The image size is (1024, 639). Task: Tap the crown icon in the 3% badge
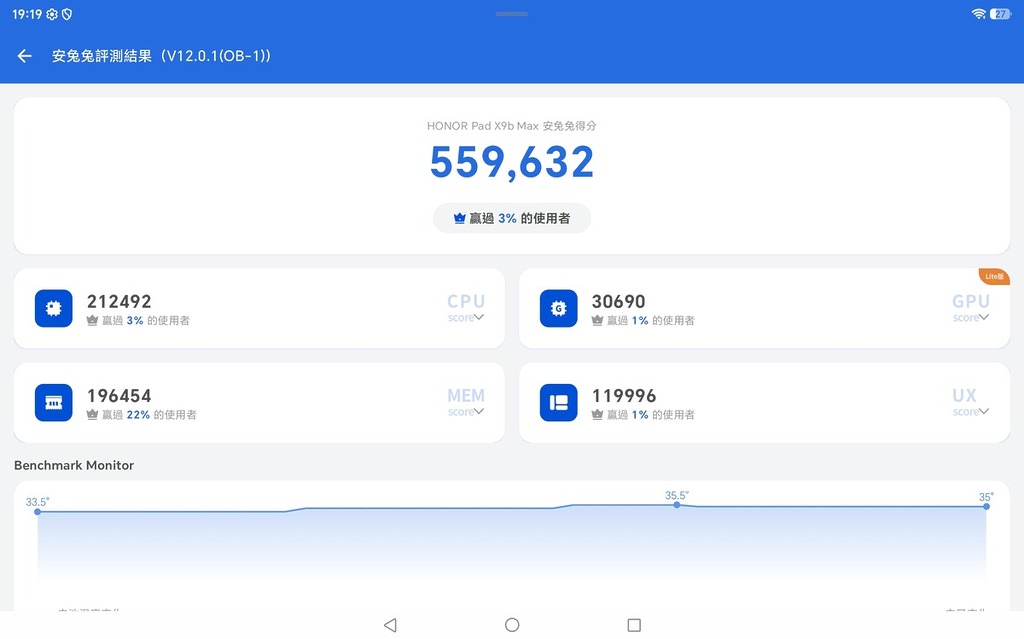[x=459, y=218]
